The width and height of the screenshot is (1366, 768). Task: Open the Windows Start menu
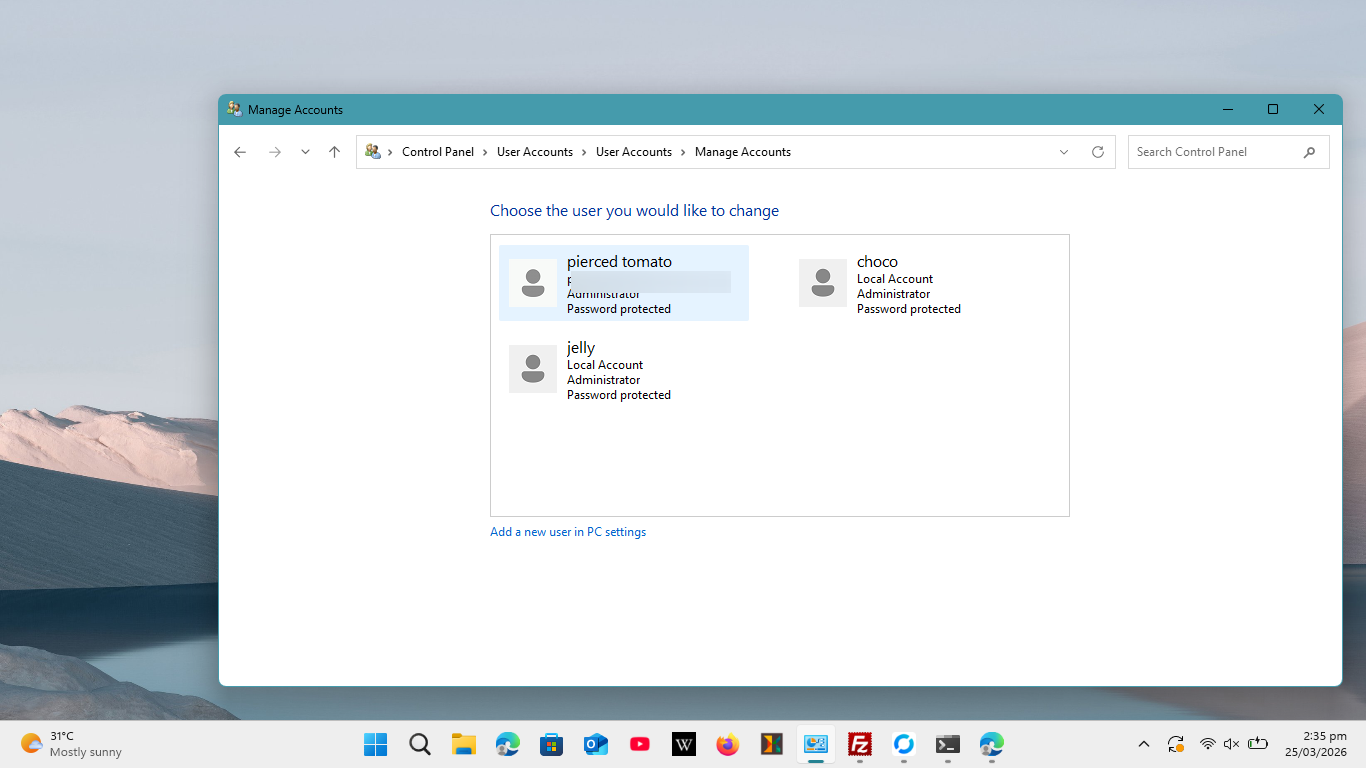point(376,744)
